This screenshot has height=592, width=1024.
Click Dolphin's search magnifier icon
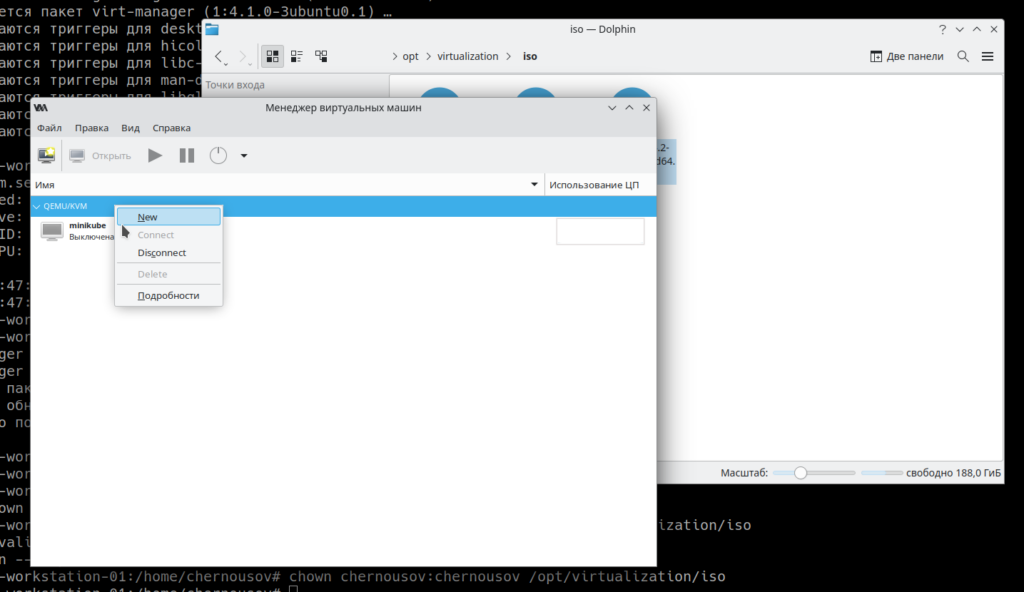click(964, 56)
